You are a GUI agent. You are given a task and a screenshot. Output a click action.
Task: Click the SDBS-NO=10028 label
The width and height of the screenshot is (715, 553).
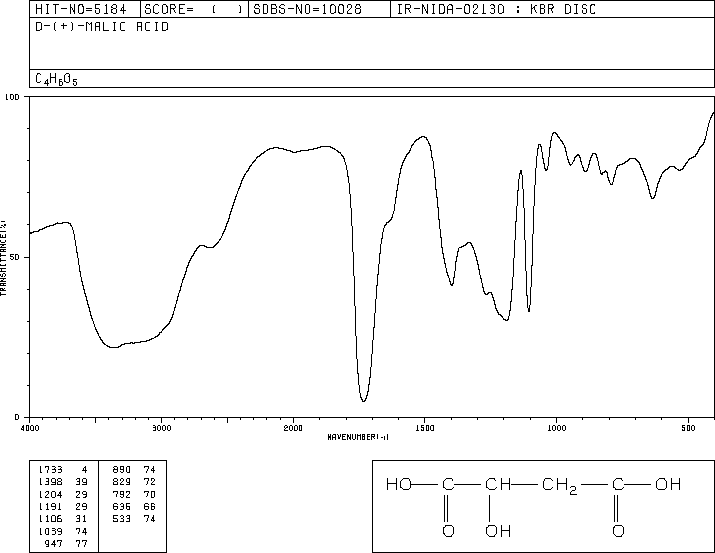pyautogui.click(x=307, y=9)
